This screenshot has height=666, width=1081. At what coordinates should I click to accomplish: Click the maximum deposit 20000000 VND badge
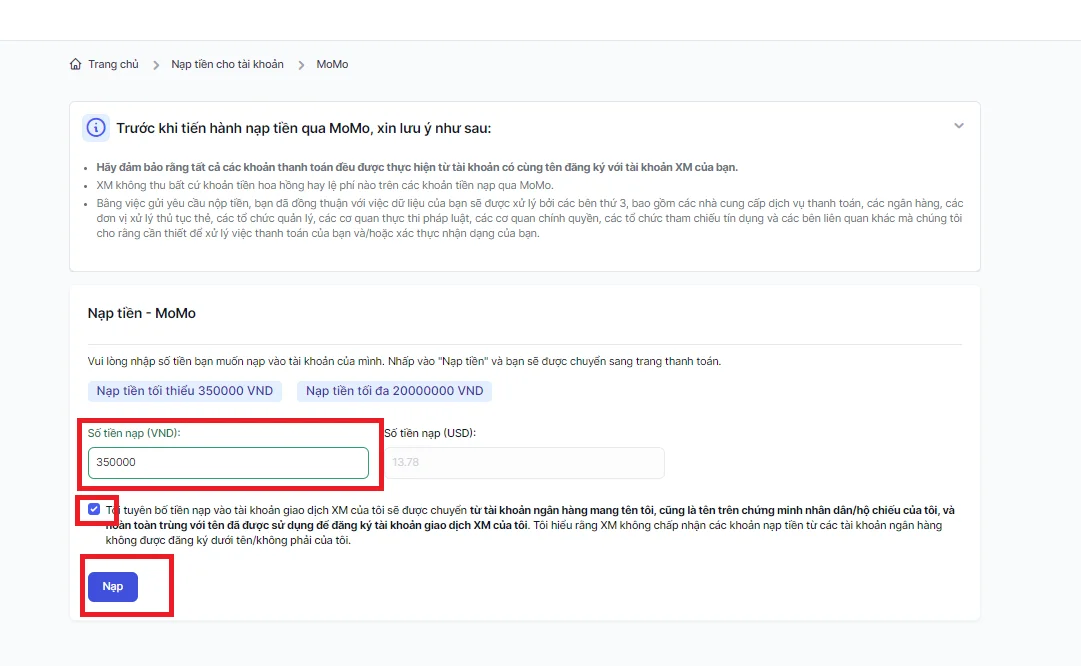point(394,391)
